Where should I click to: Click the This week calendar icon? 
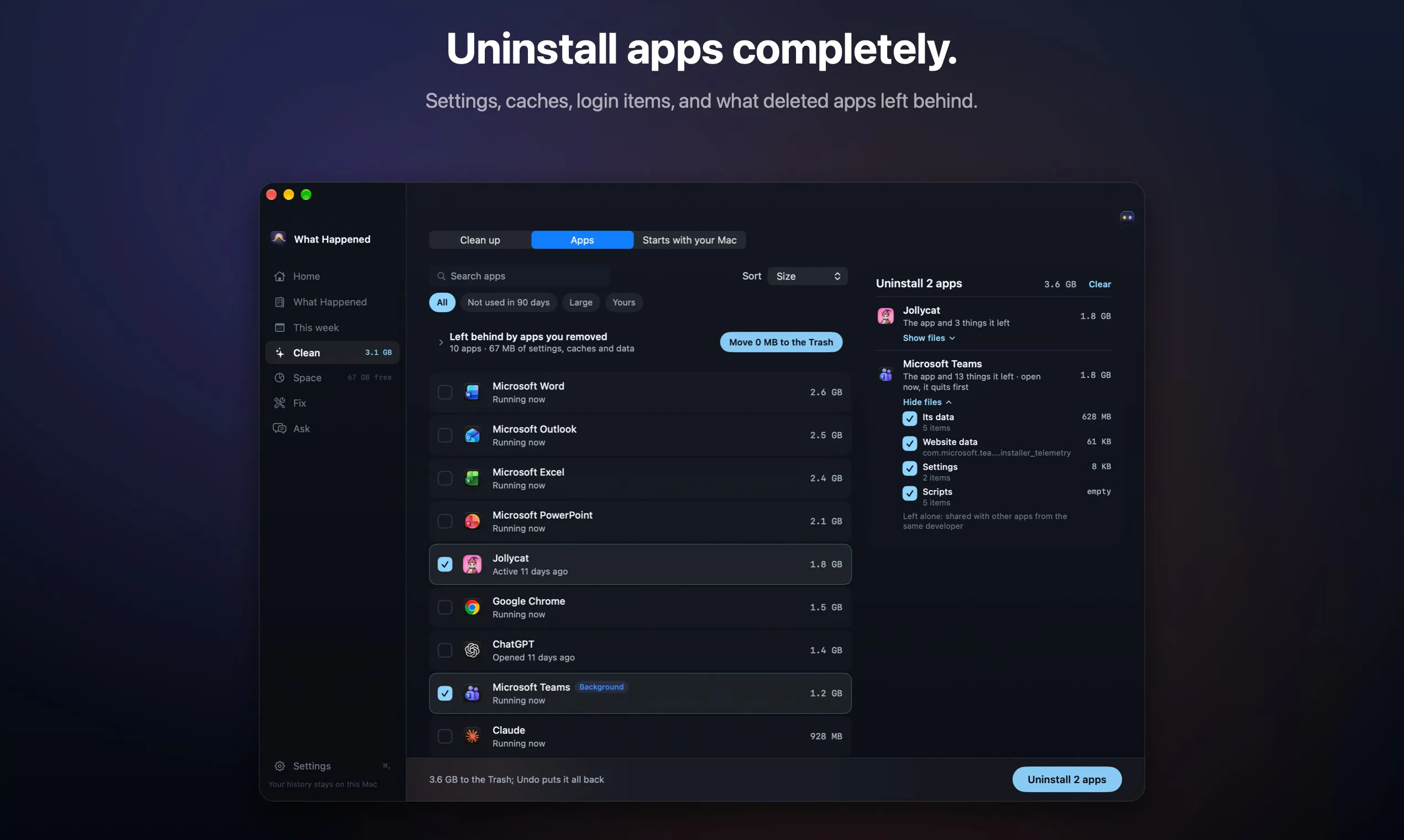[x=279, y=327]
